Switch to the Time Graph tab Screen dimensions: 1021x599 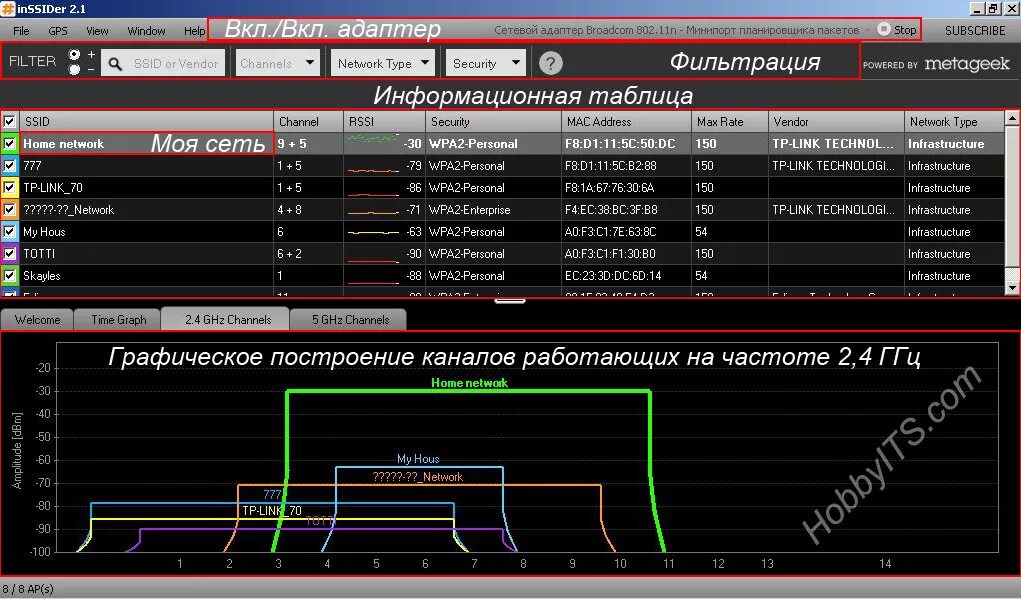[x=119, y=320]
